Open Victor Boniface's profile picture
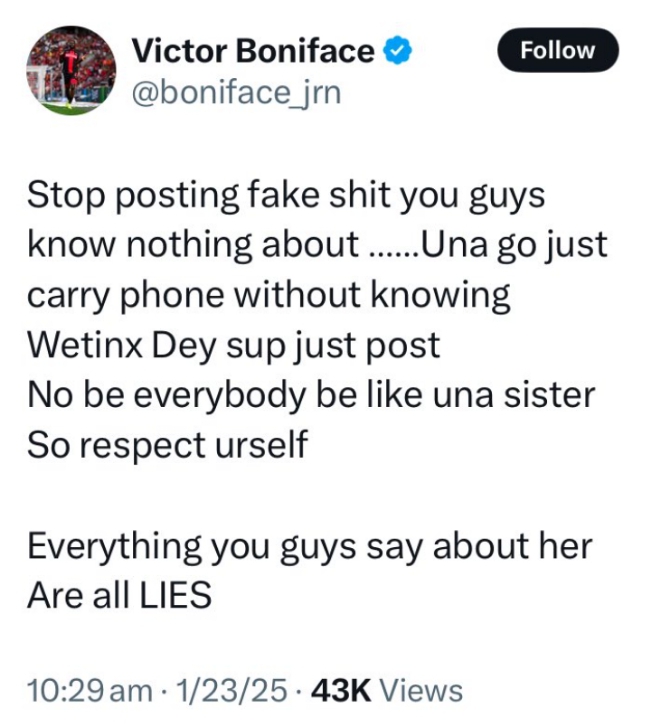Image resolution: width=651 pixels, height=727 pixels. [x=71, y=70]
